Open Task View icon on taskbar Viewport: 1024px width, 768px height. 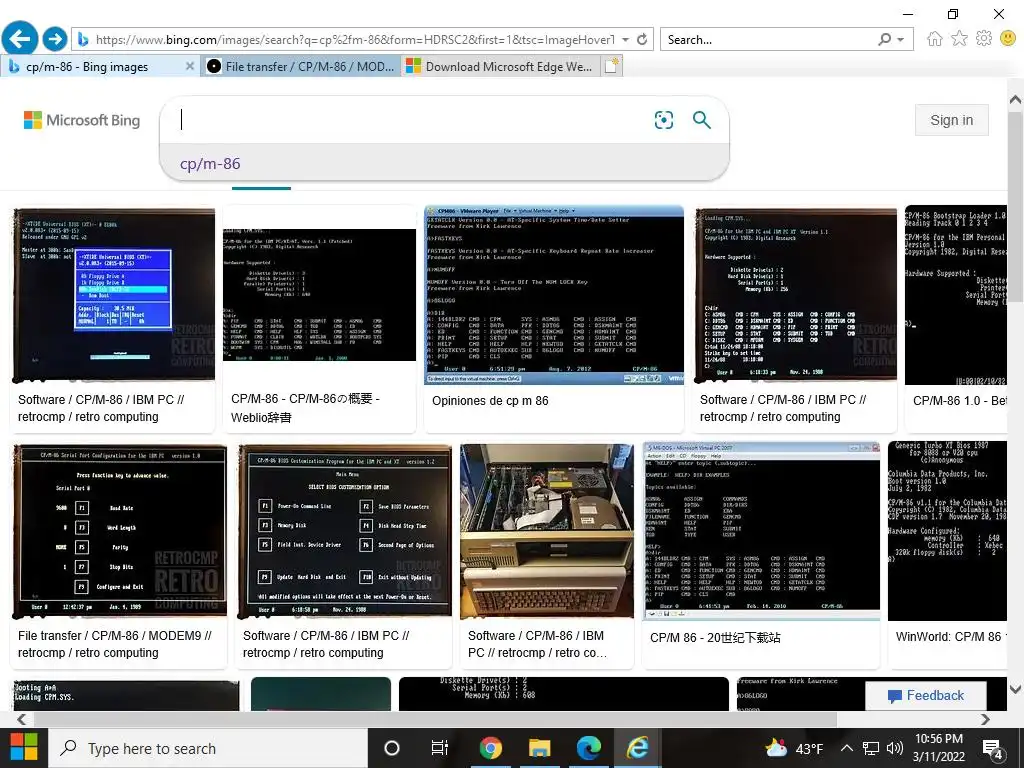point(440,748)
